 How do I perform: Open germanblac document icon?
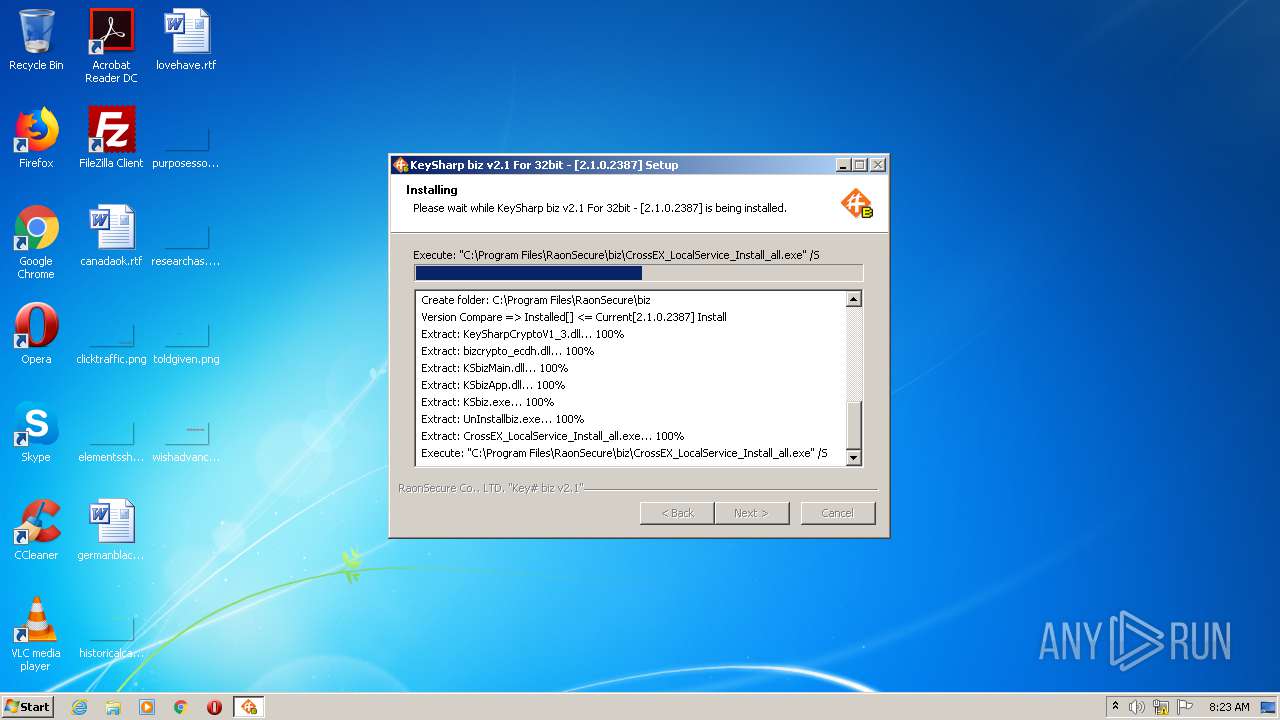(x=111, y=530)
